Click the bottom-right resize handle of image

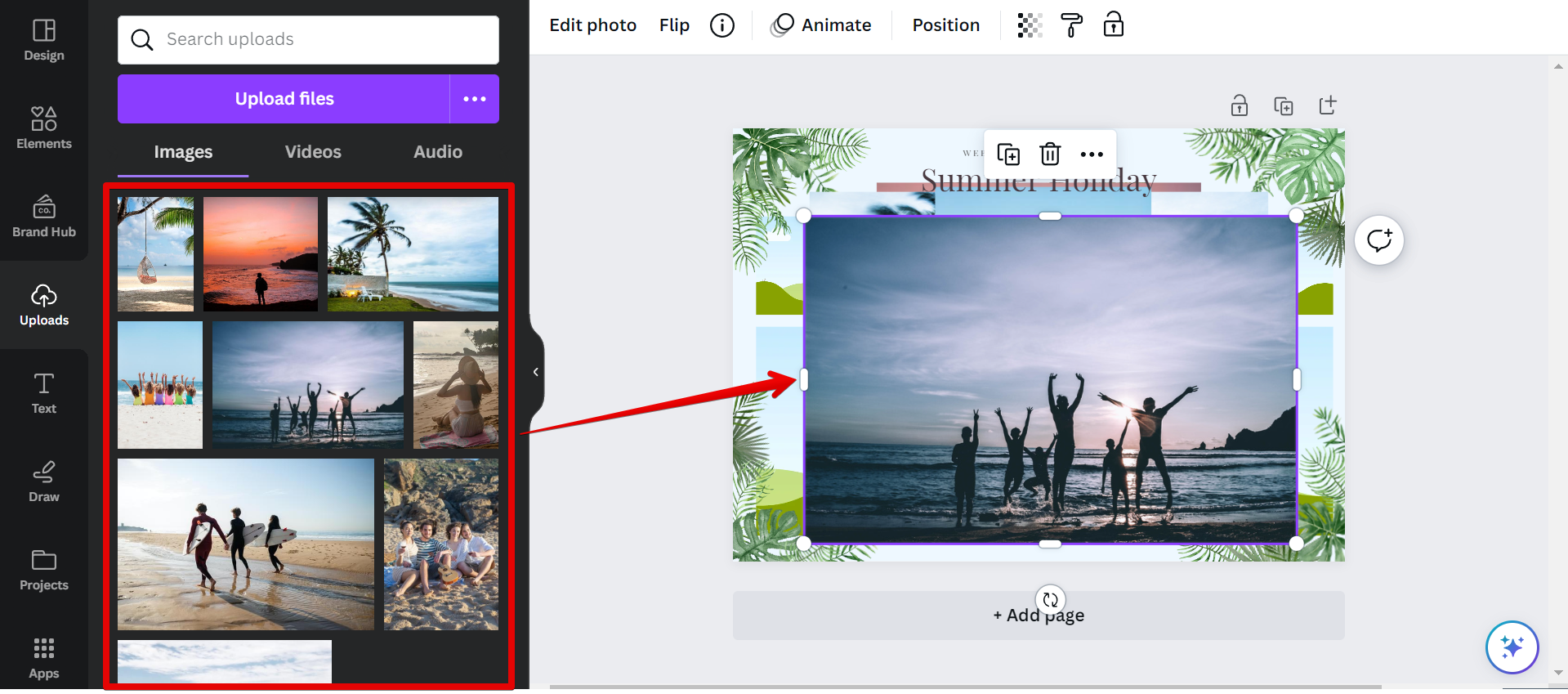coord(1297,544)
